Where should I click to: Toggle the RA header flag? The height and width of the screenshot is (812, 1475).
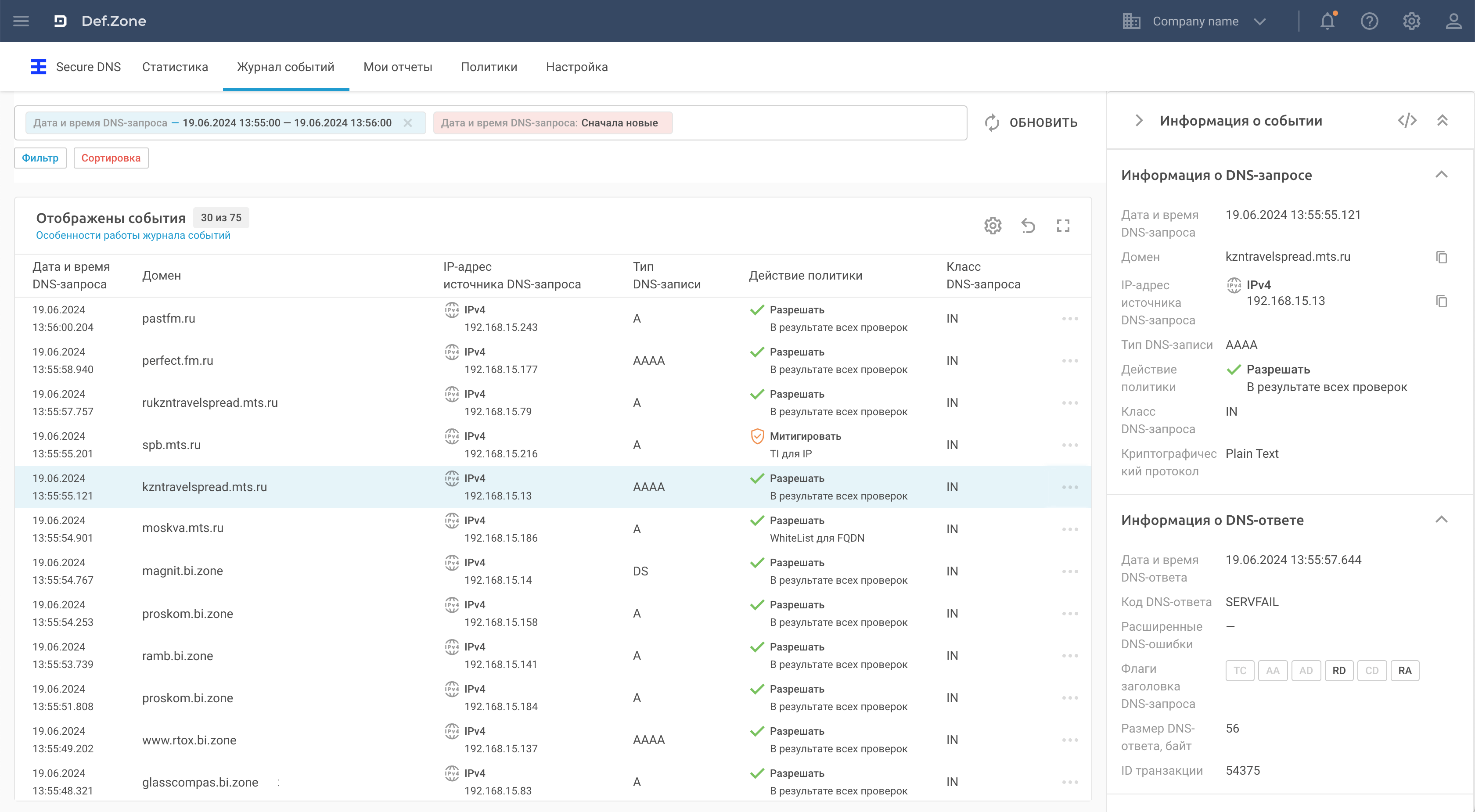[1405, 671]
